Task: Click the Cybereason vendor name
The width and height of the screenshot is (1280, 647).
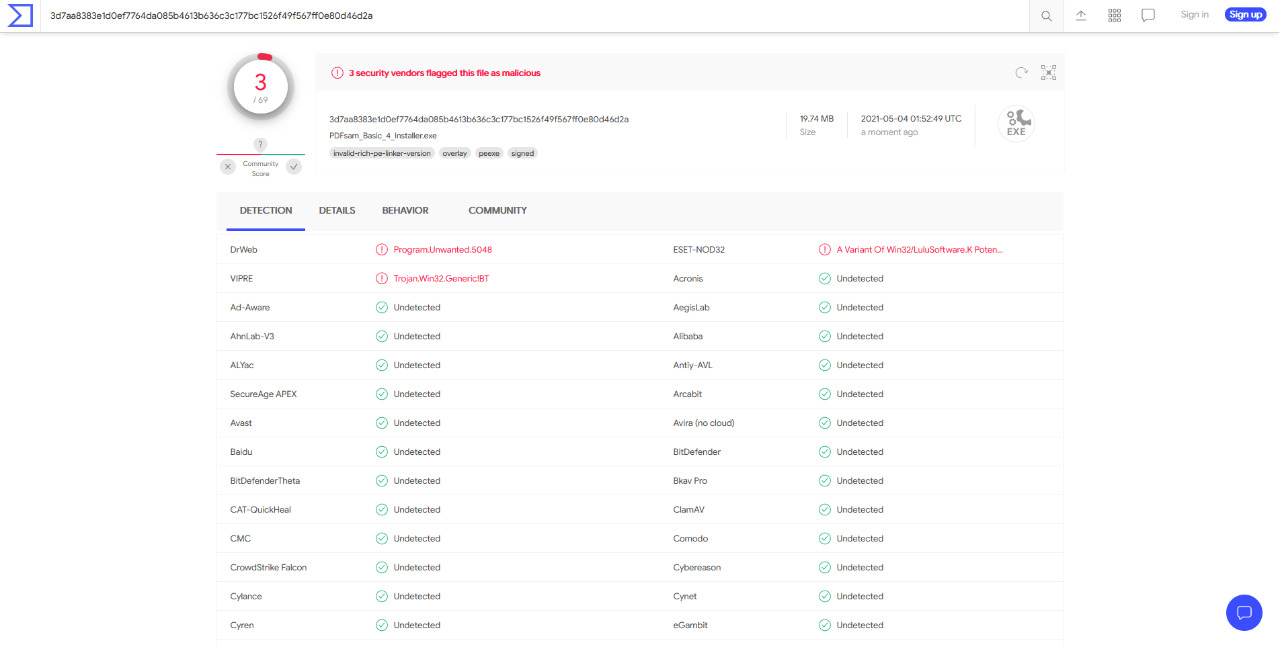Action: 697,568
